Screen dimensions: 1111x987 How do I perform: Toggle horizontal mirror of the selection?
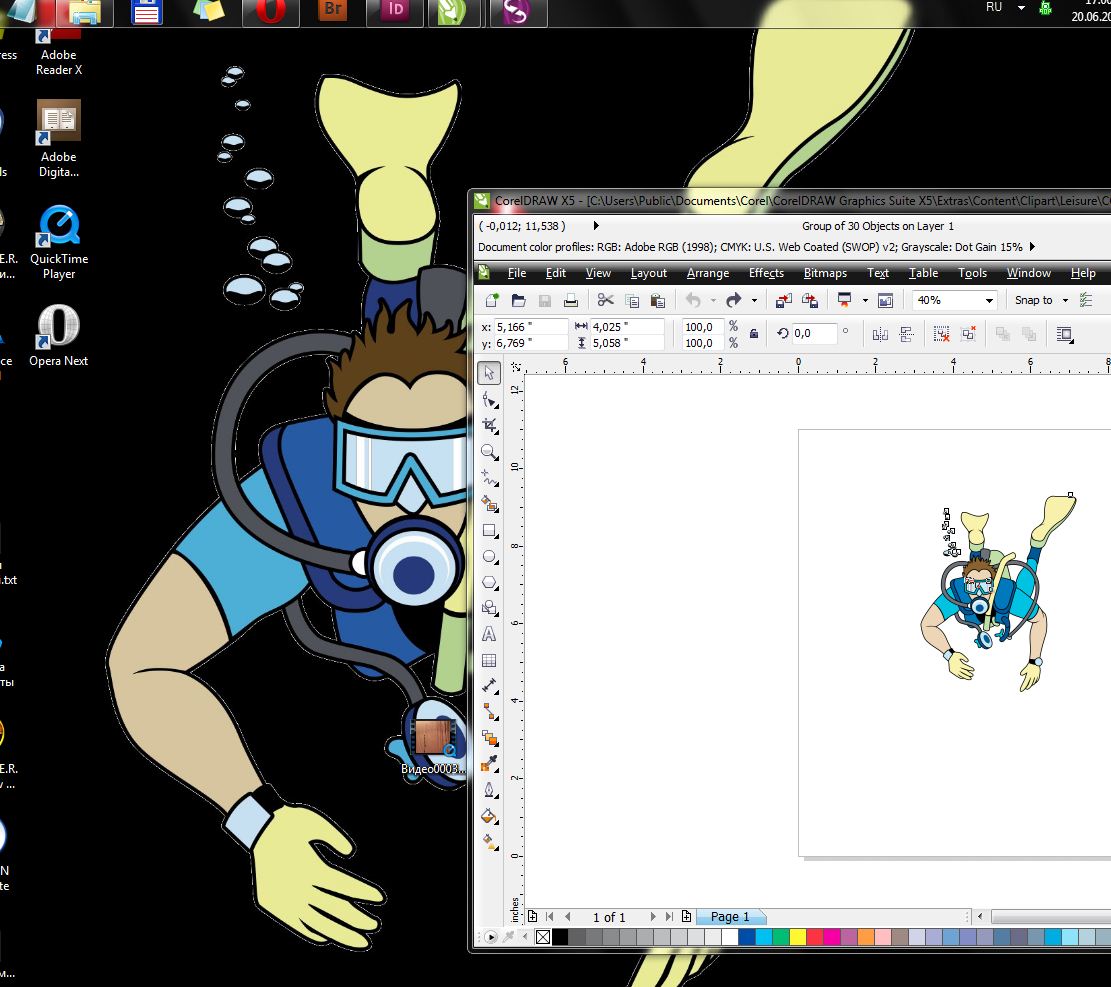(880, 334)
